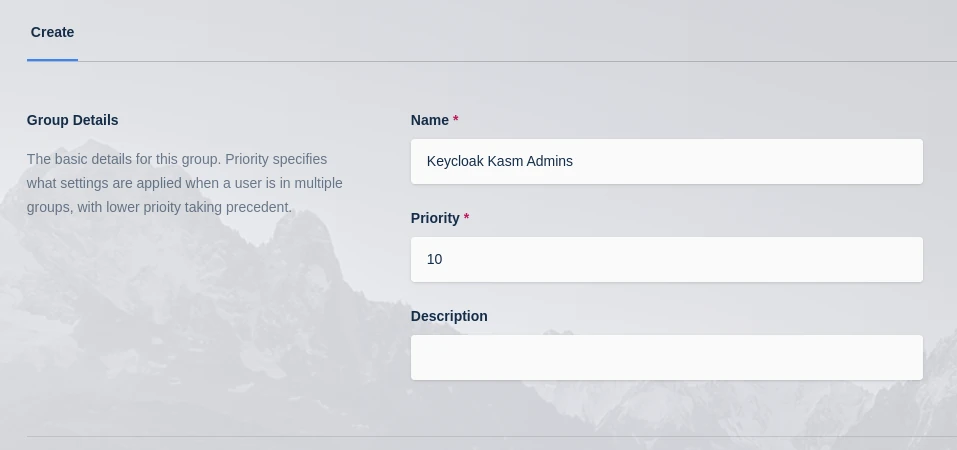Place cursor on the word Keycloak

(454, 161)
